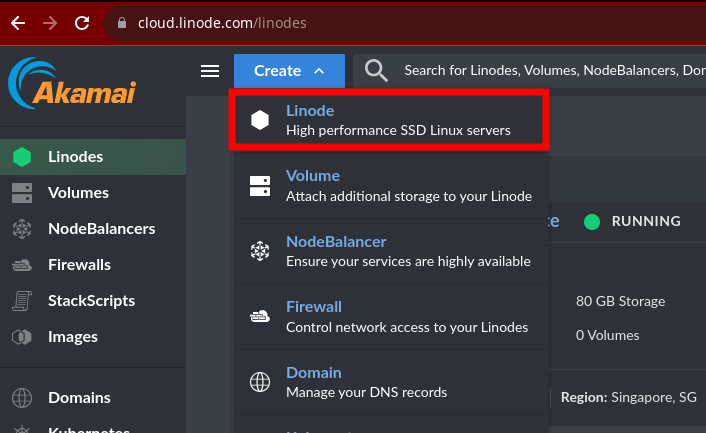Viewport: 706px width, 433px height.
Task: Toggle the Create dropdown button
Action: 289,71
